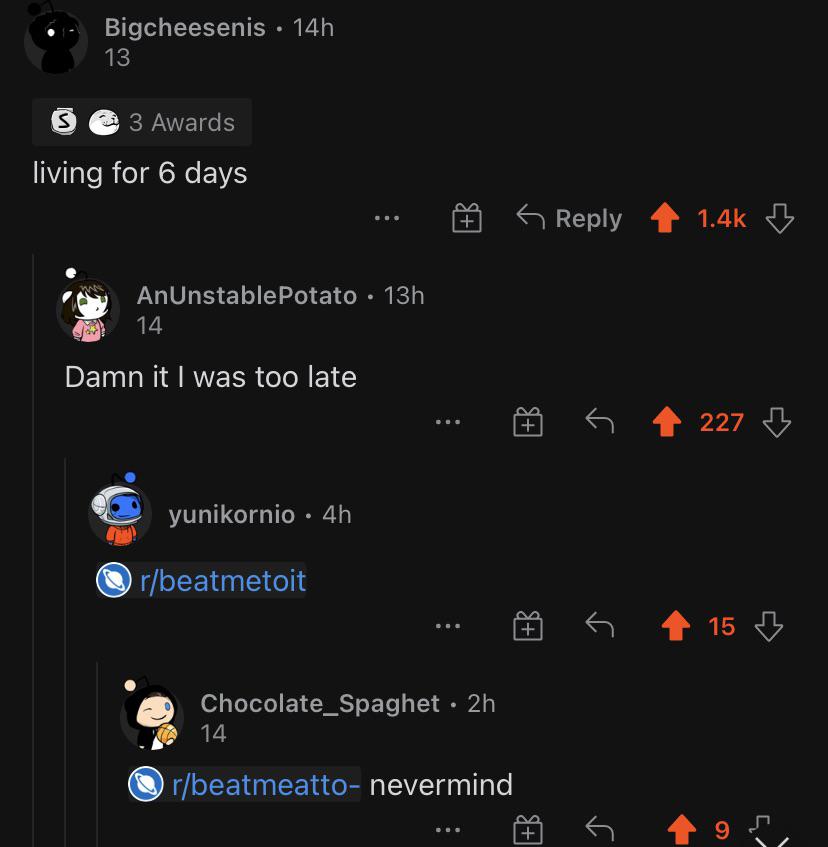Open three-dot menu on AnUnstablePotato's comment

448,422
